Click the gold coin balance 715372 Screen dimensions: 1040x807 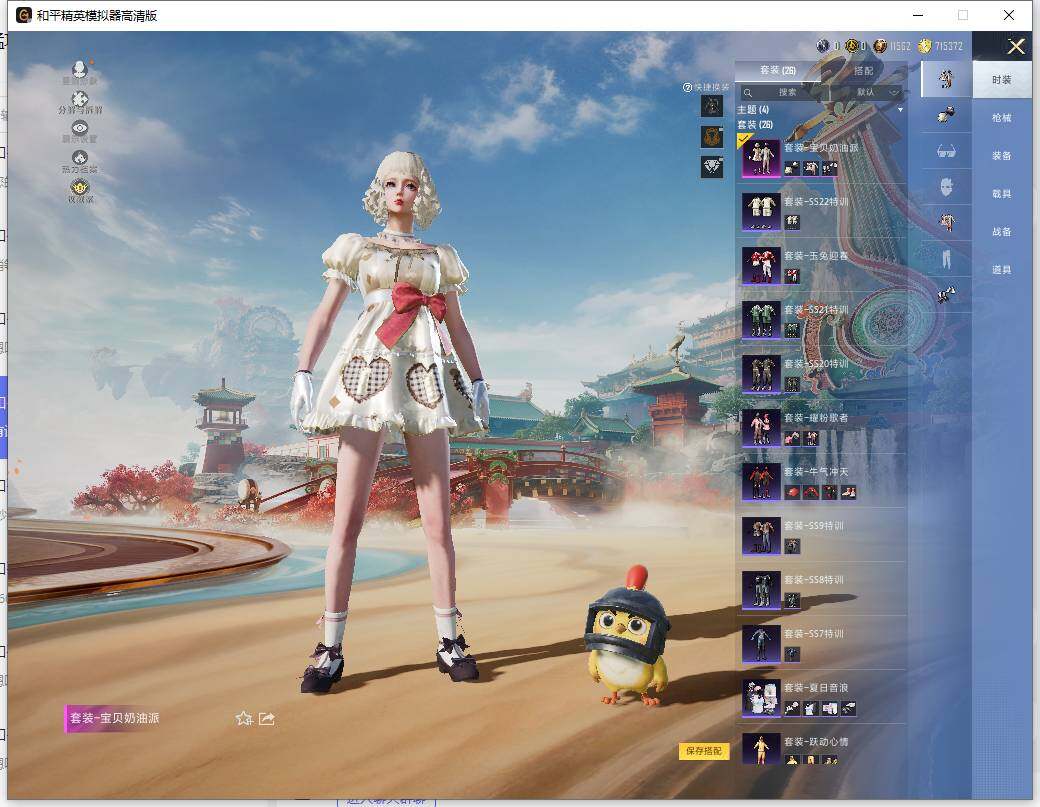click(x=941, y=46)
